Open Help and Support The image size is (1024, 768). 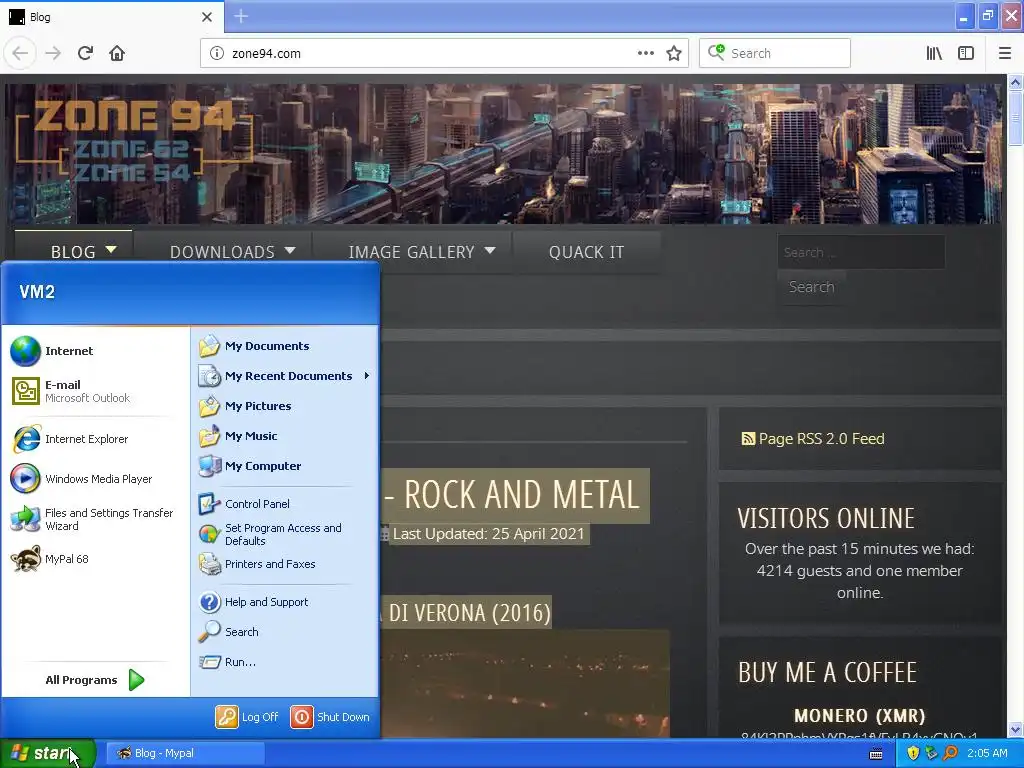tap(284, 602)
